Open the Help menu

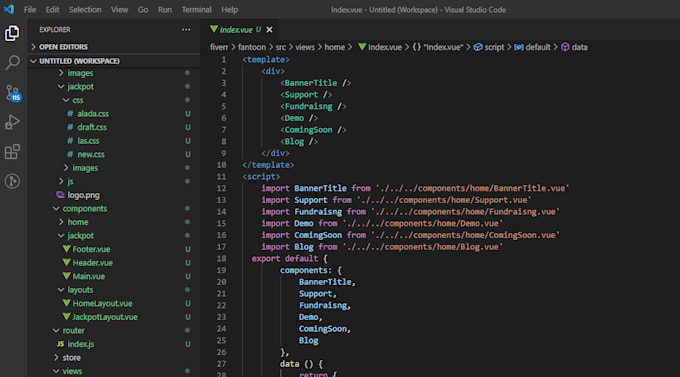click(x=229, y=10)
